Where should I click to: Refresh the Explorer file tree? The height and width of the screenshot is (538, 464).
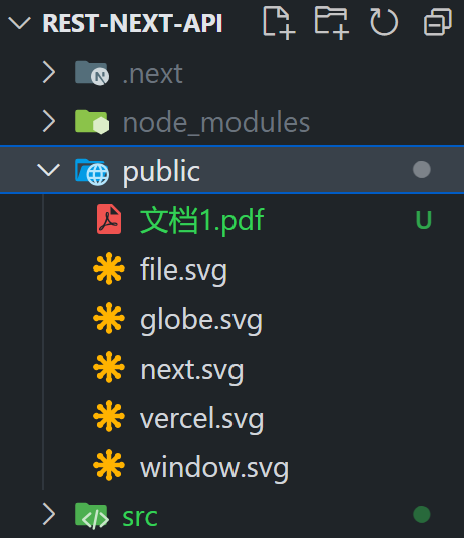[384, 23]
